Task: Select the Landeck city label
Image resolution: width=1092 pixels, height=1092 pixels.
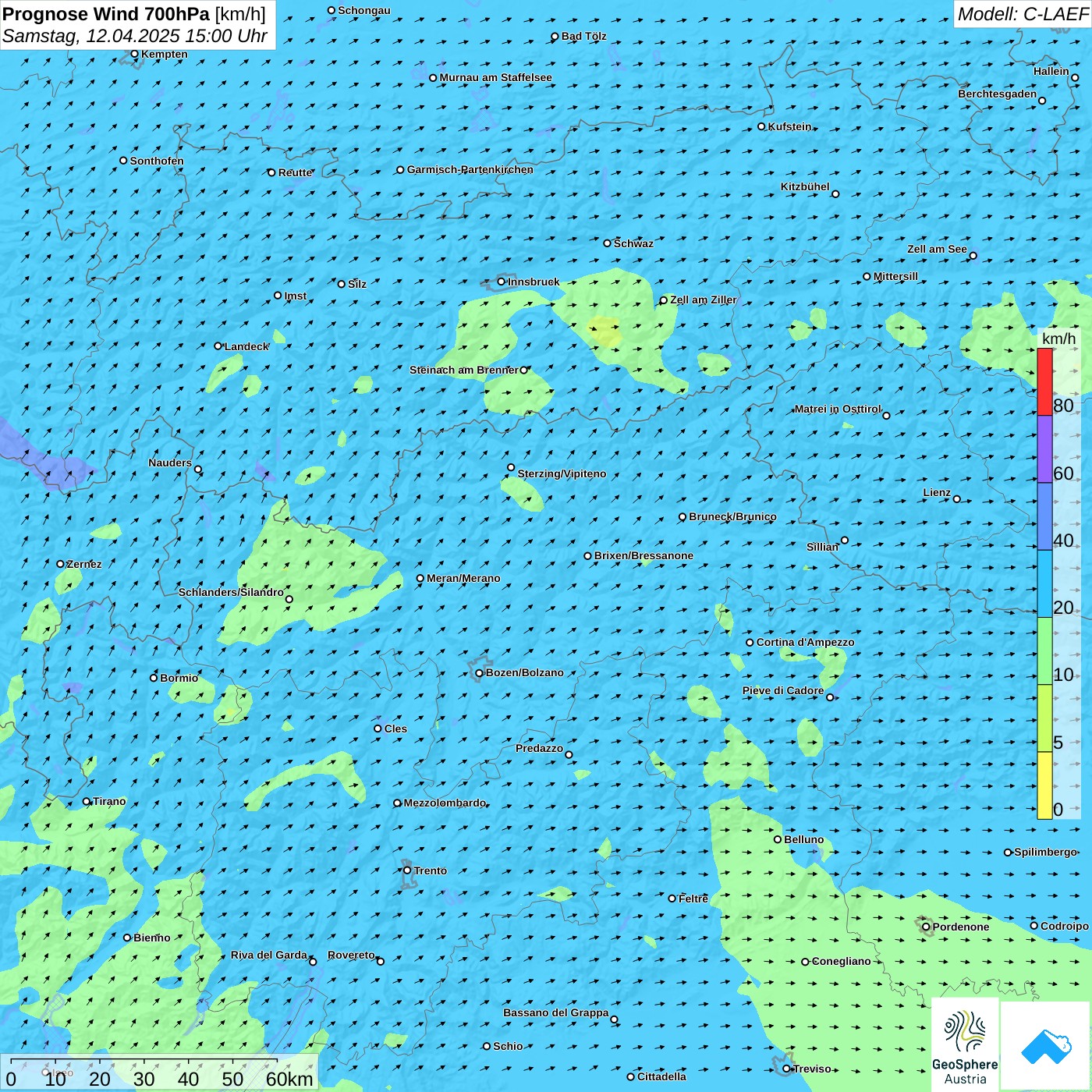Action: [x=246, y=346]
